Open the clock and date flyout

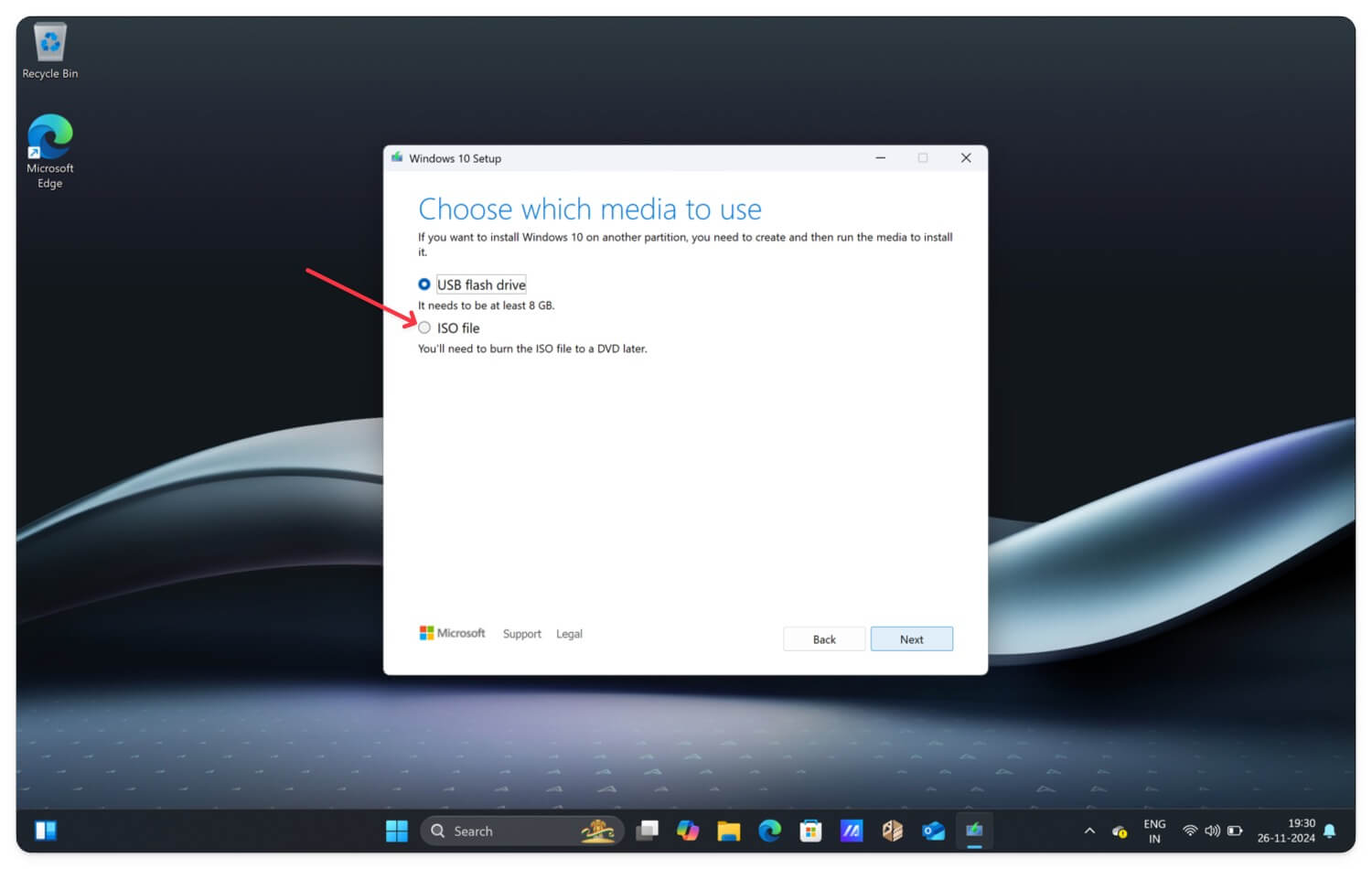[1285, 831]
